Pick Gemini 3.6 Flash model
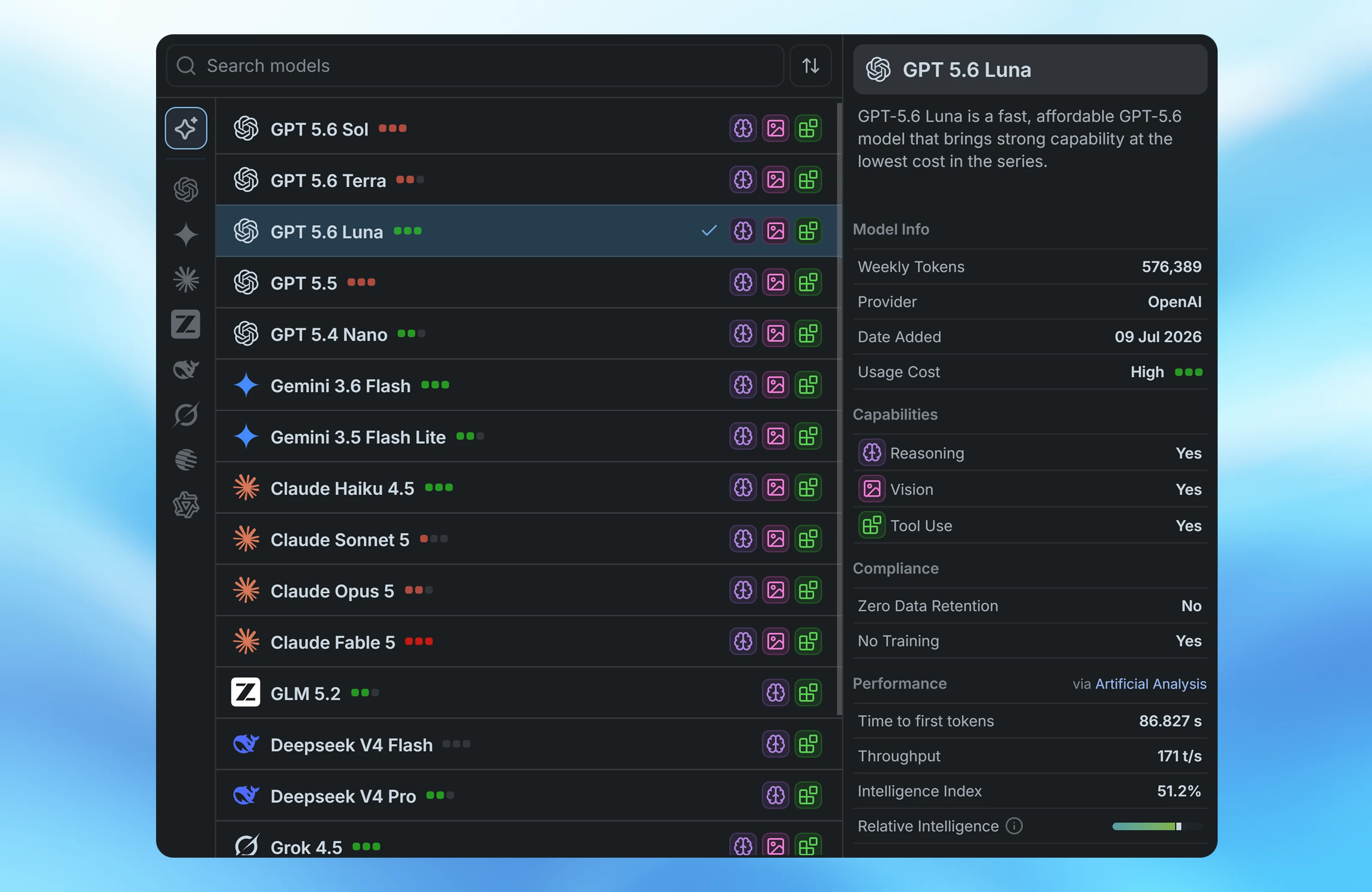 click(x=528, y=385)
